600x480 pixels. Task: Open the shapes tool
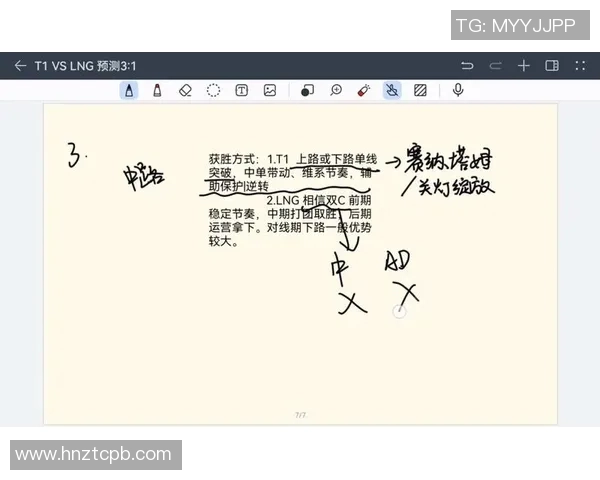pos(307,90)
